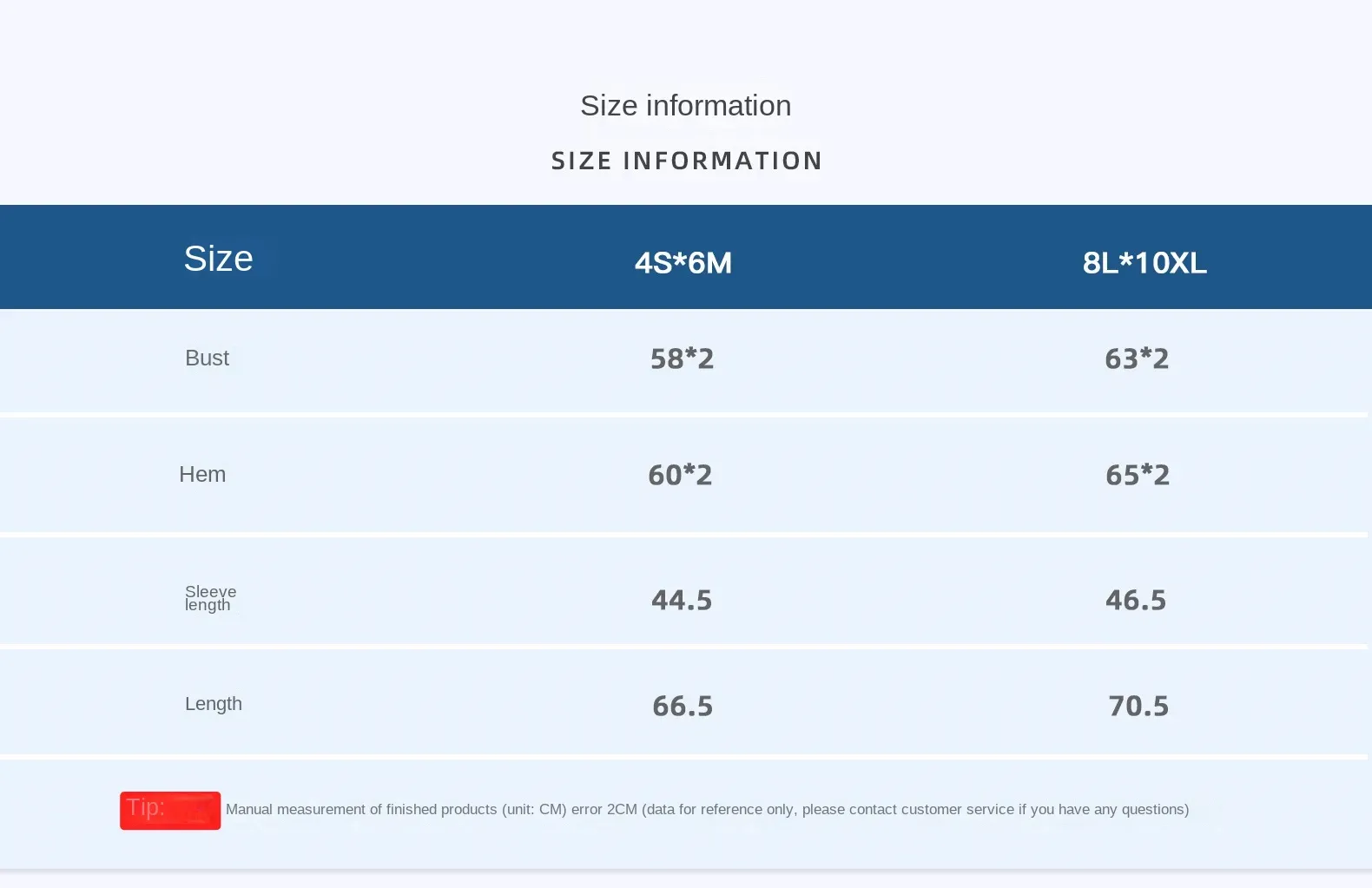Screen dimensions: 1372x888
Task: Click the hem value 65*2
Action: coord(1138,475)
